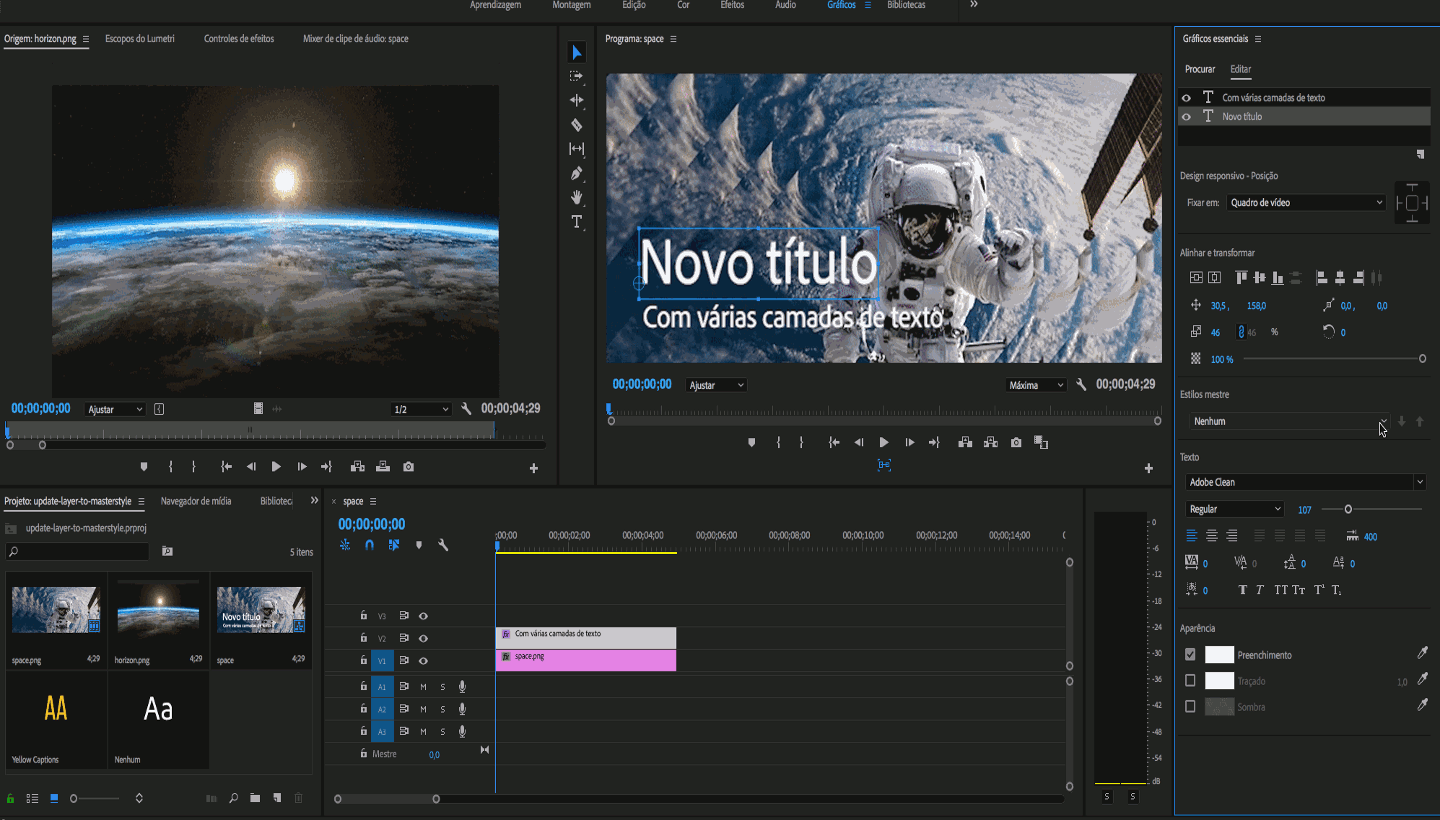Enable the Sombra shadow checkbox
The width and height of the screenshot is (1440, 820).
click(1190, 707)
